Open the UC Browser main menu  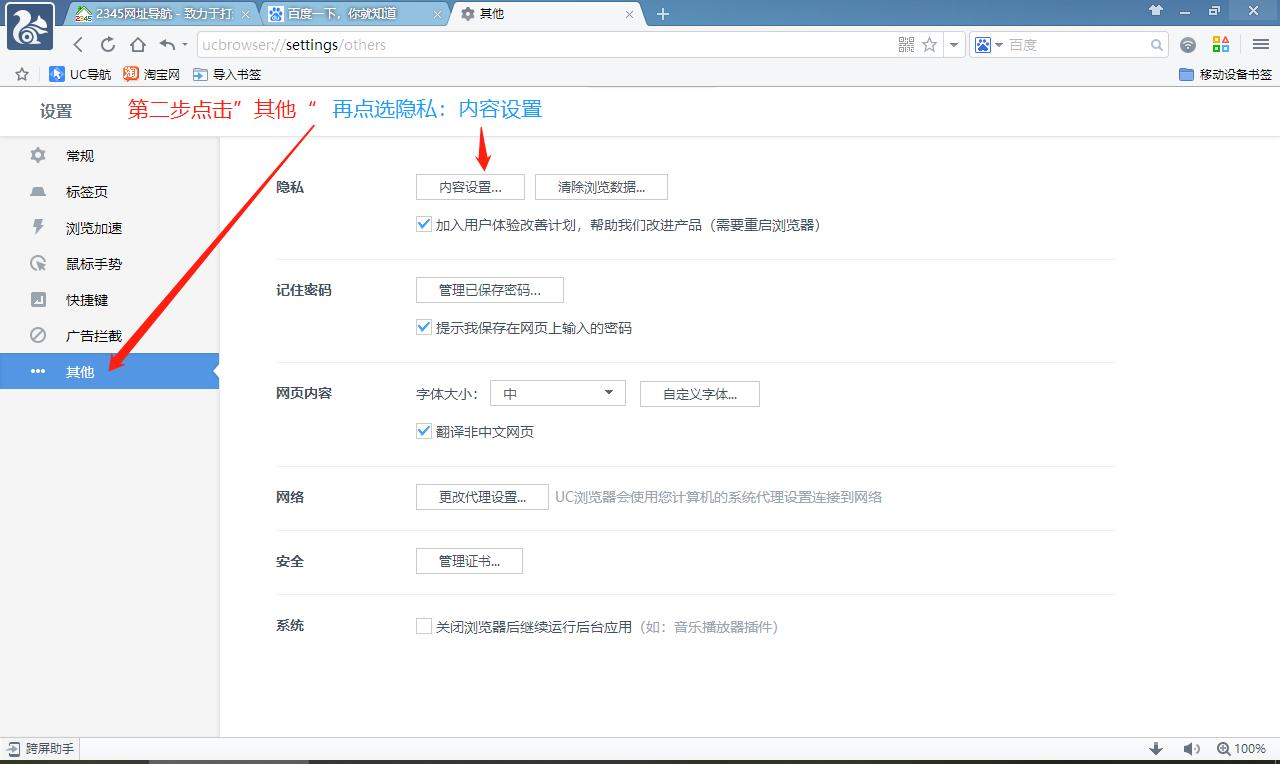tap(1259, 44)
